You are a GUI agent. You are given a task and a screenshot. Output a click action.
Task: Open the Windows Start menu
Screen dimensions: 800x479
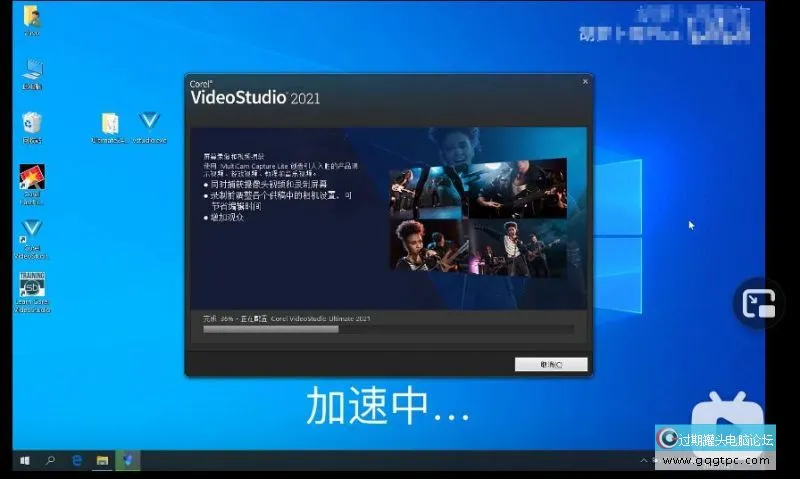[24, 461]
